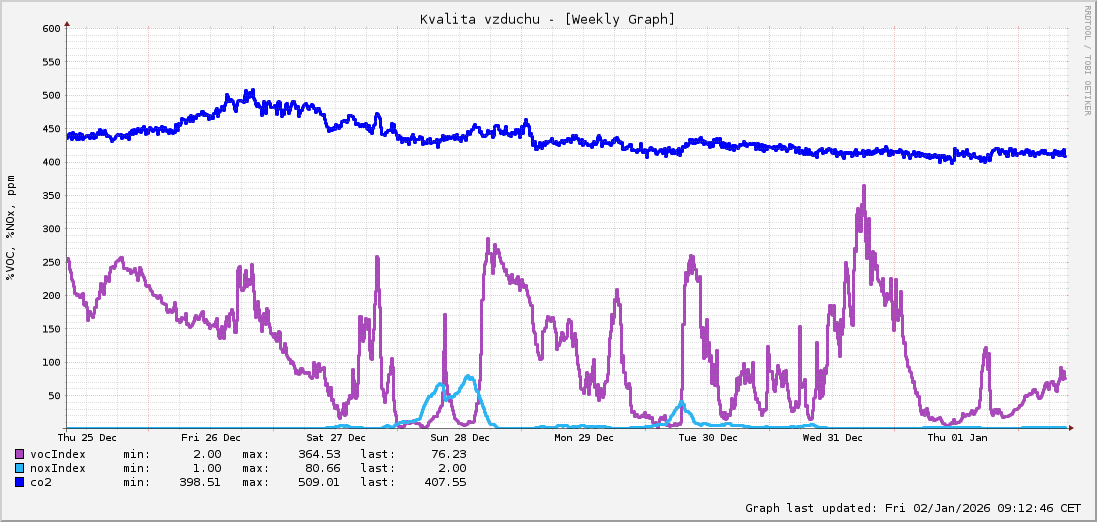Click the blue co2 legend swatch
Screen dimensions: 1097x522
[x=20, y=482]
